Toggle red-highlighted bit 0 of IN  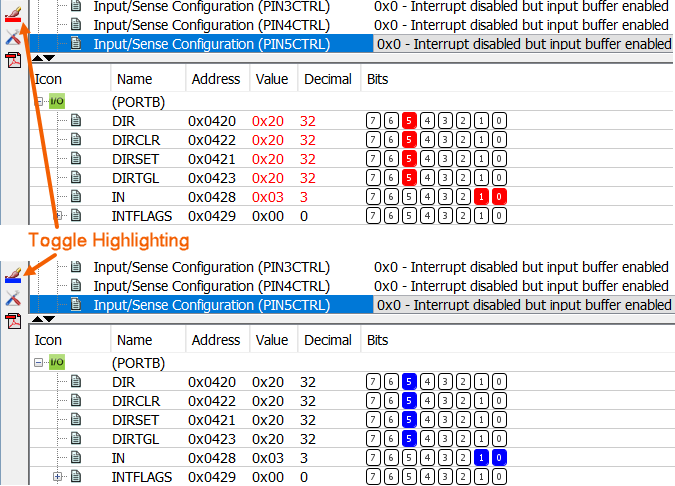(499, 197)
